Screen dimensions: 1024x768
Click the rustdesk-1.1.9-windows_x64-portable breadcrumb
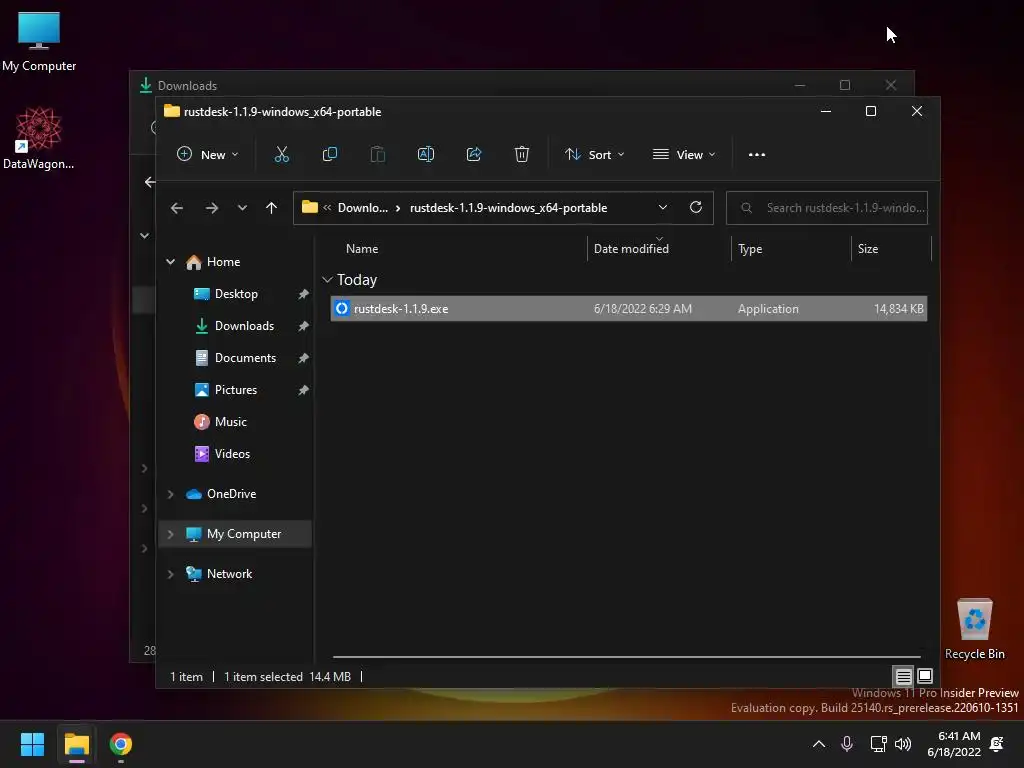[x=508, y=208]
